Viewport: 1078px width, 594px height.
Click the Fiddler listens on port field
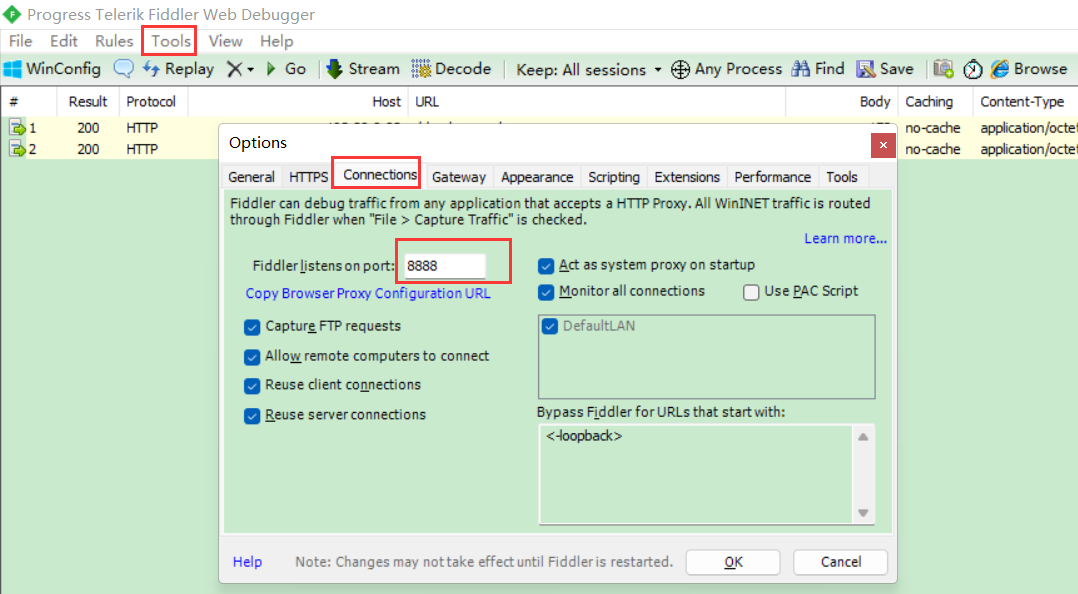[x=444, y=265]
